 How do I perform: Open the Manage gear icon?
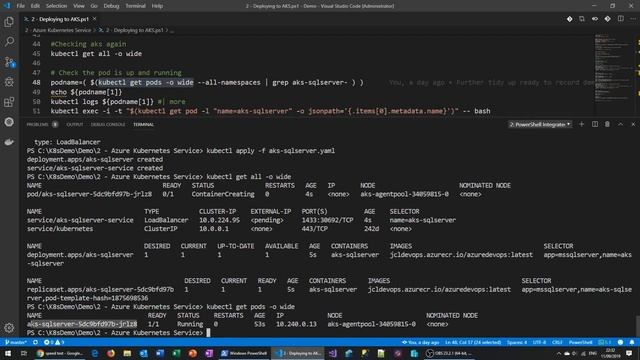9,327
